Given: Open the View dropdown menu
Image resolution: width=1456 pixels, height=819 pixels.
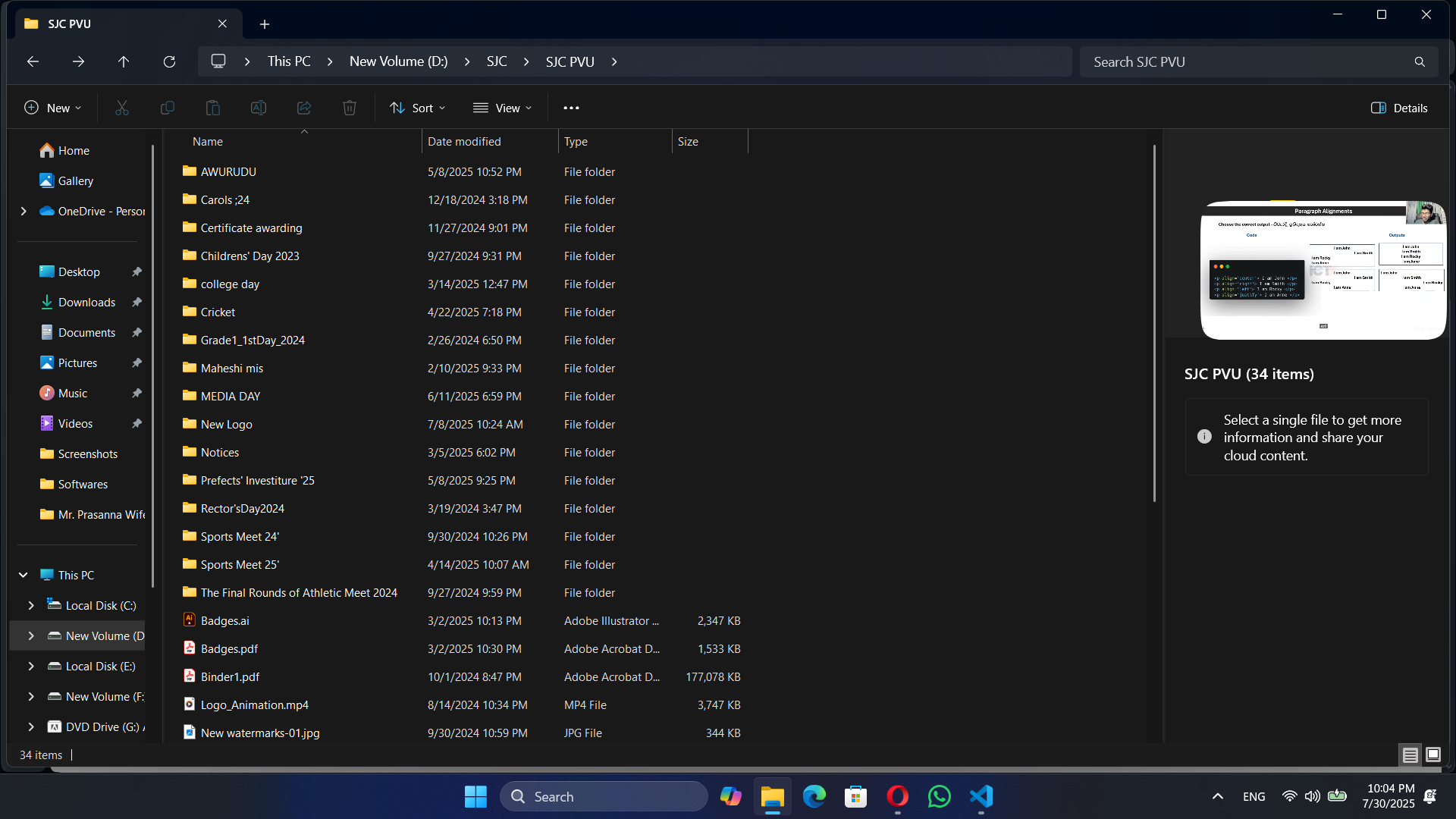Looking at the screenshot, I should (x=502, y=108).
